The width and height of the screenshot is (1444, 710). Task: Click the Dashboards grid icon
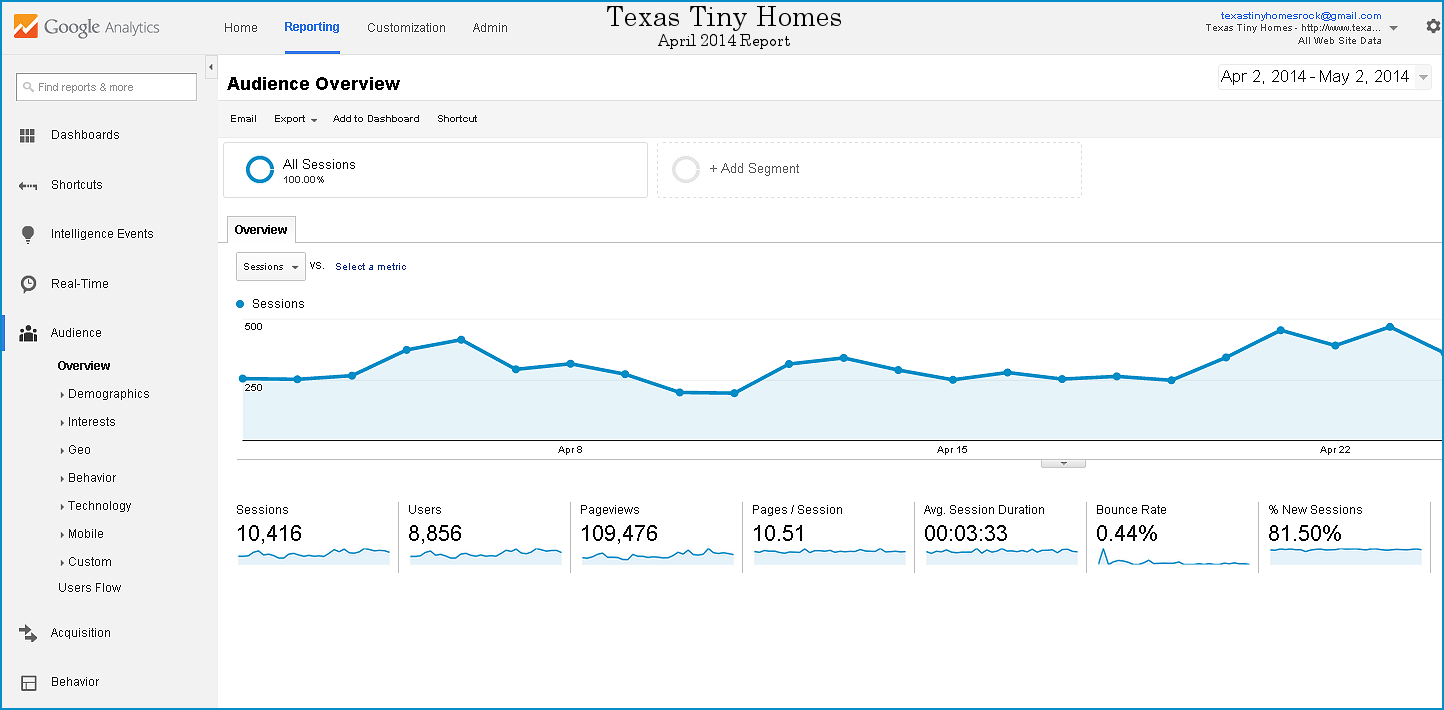click(28, 135)
